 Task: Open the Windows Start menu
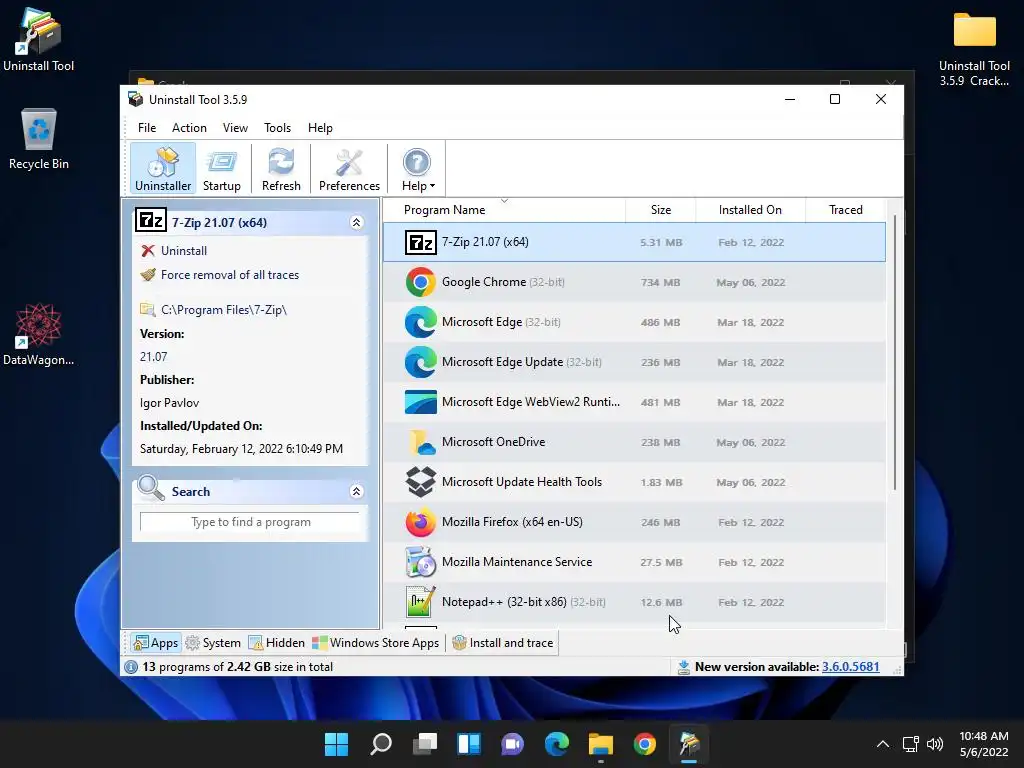(x=336, y=744)
